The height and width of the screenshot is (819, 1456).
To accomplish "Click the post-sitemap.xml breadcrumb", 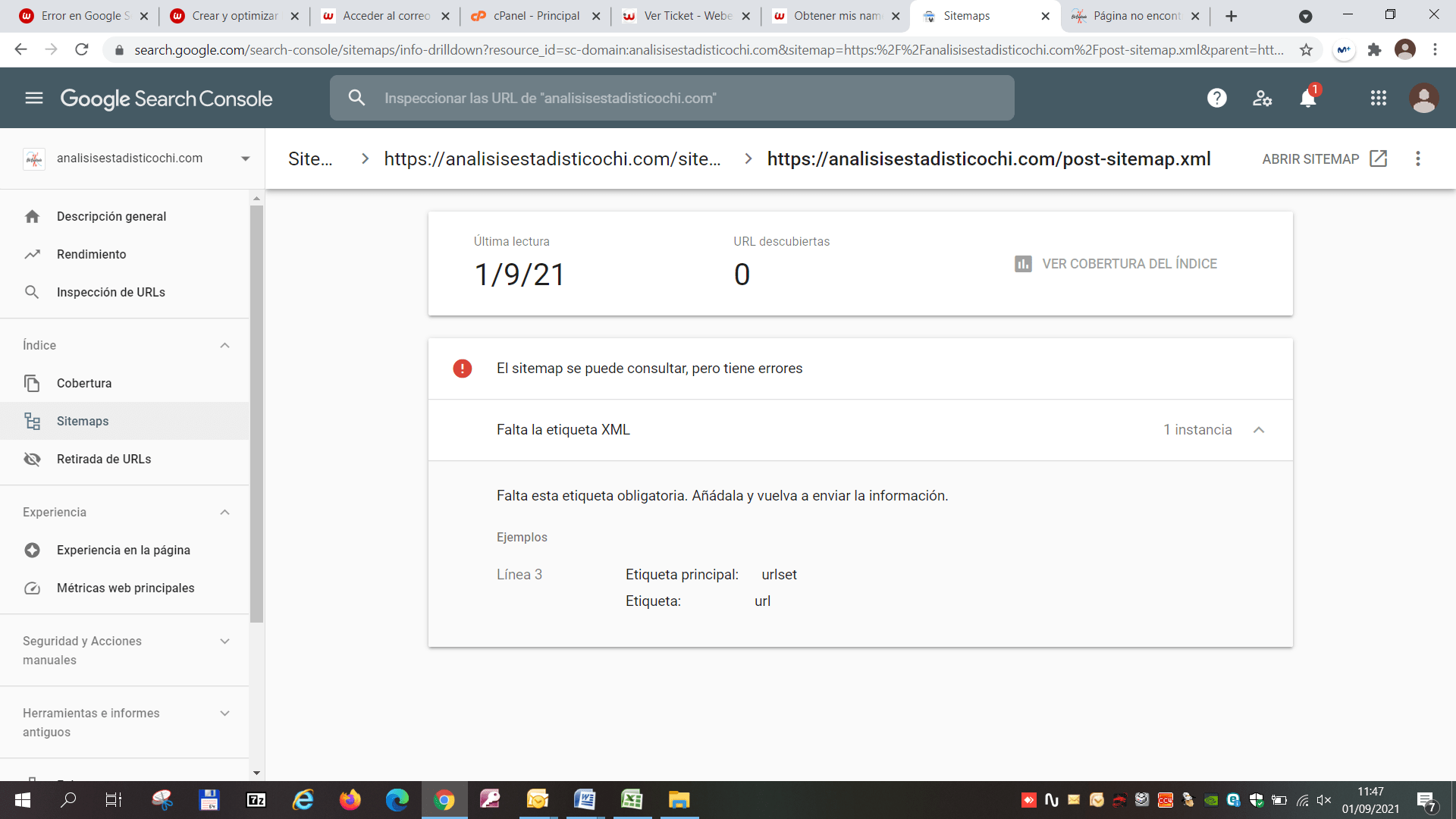I will tap(989, 158).
